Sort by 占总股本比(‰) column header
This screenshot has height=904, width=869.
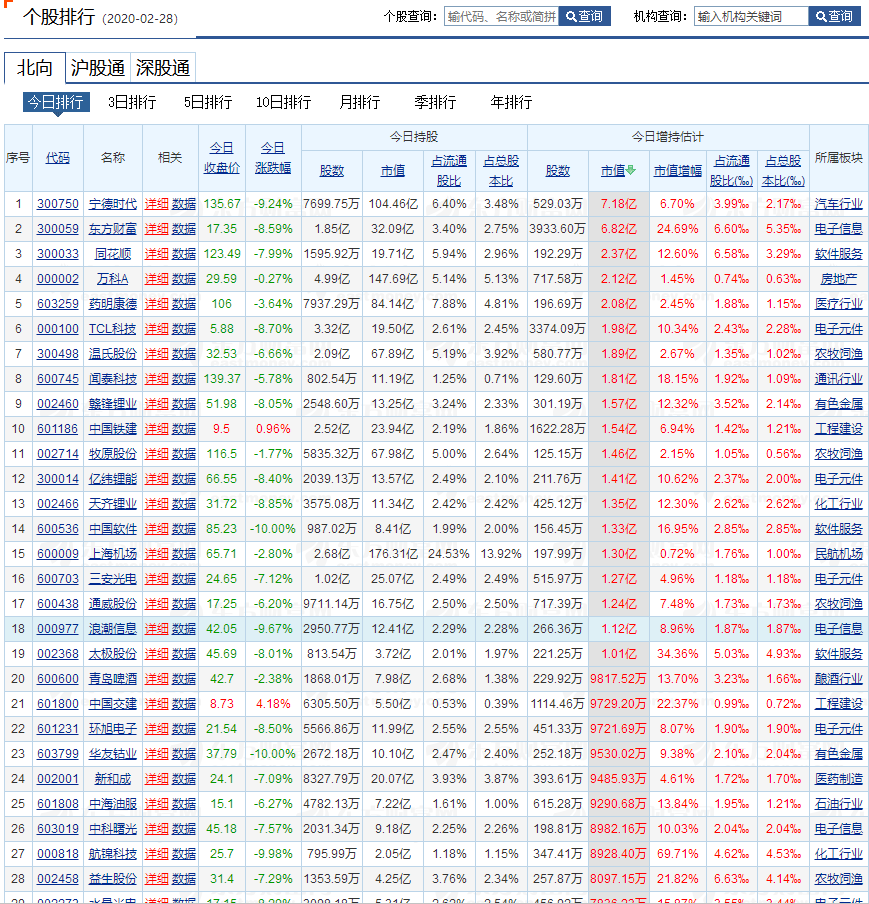pos(783,171)
